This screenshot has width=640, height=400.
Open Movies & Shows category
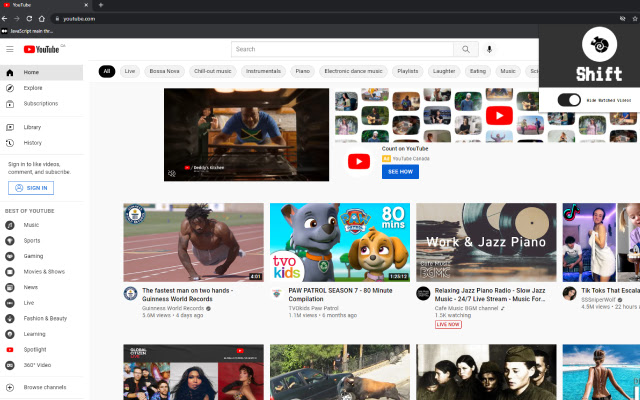point(42,271)
